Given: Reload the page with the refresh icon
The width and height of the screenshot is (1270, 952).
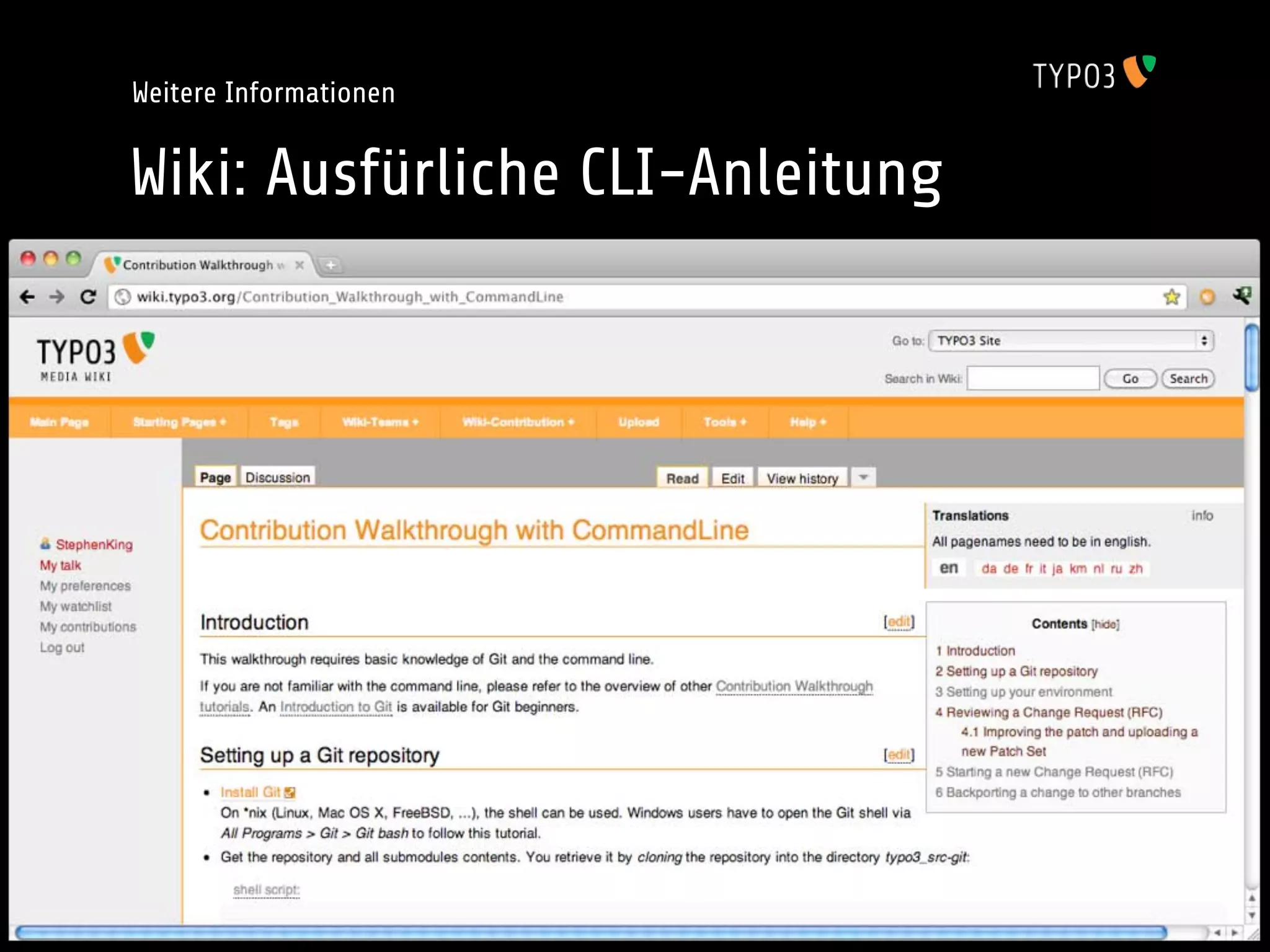Looking at the screenshot, I should tap(88, 297).
